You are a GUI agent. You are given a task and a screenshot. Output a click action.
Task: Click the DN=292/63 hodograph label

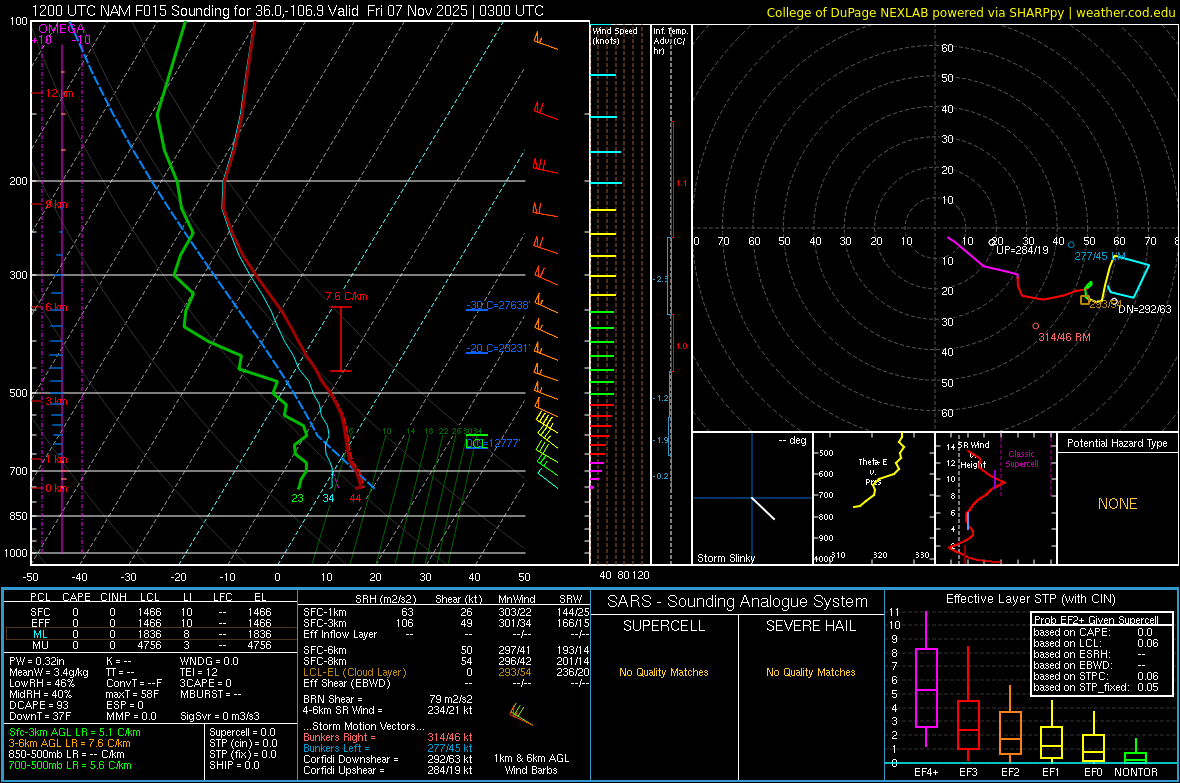coord(1145,309)
